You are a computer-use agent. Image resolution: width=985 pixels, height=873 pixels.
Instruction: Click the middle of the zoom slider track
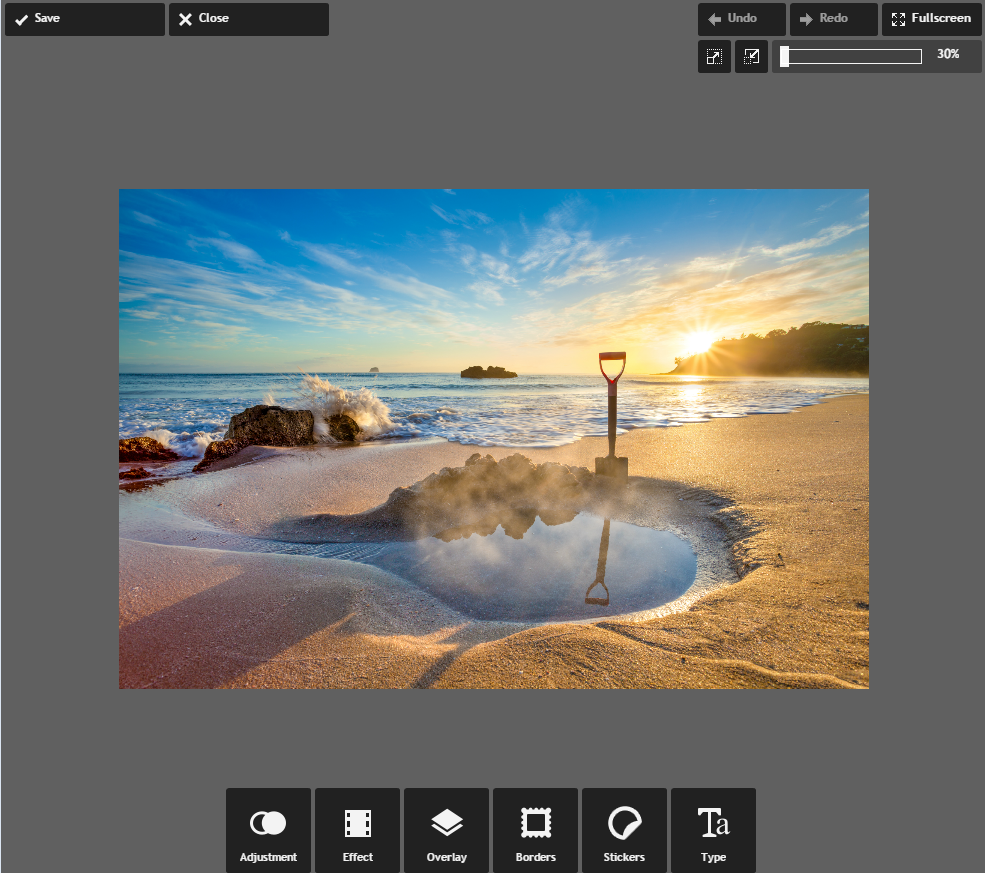point(851,57)
